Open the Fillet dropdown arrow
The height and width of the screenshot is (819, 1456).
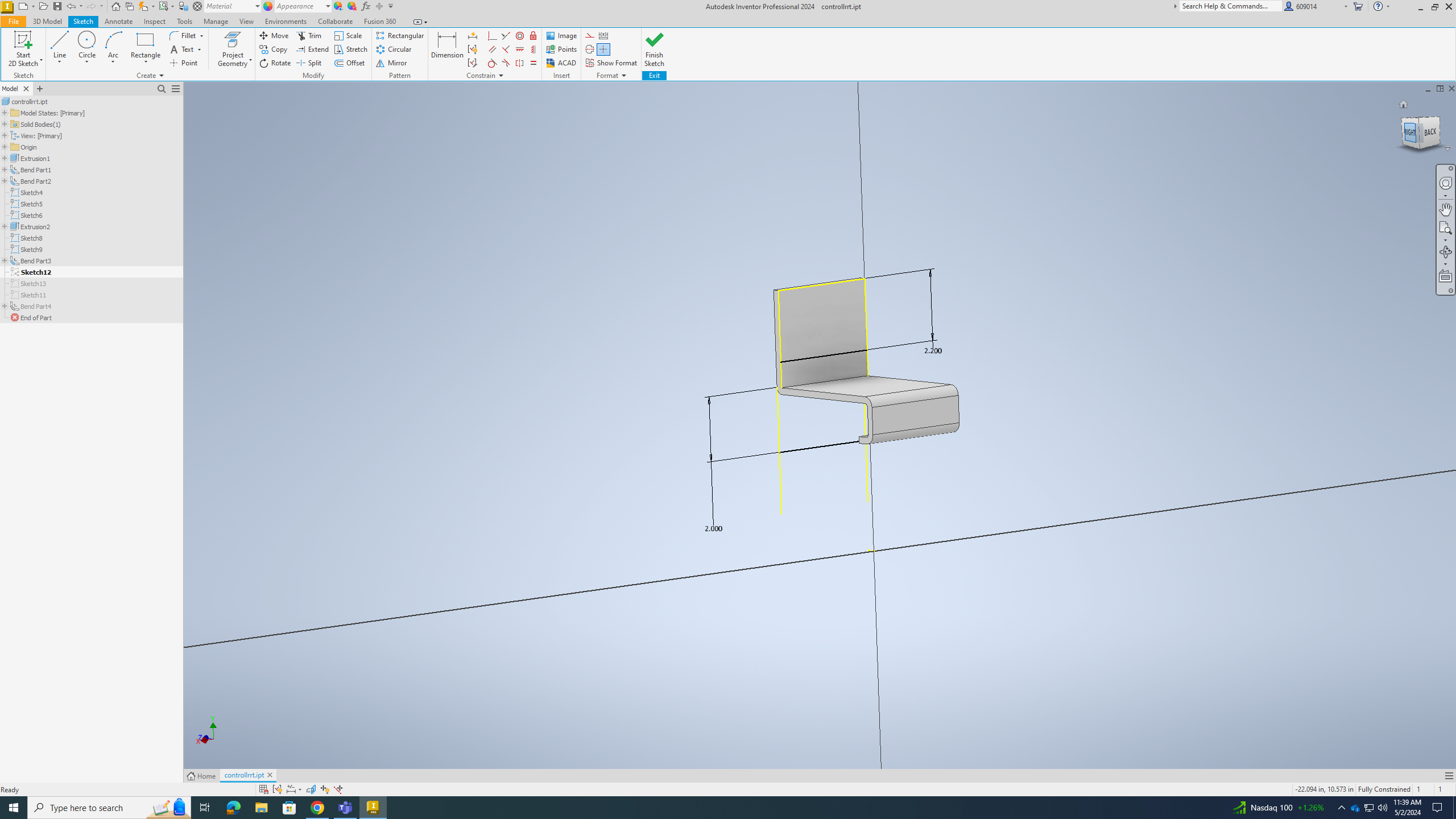tap(201, 36)
